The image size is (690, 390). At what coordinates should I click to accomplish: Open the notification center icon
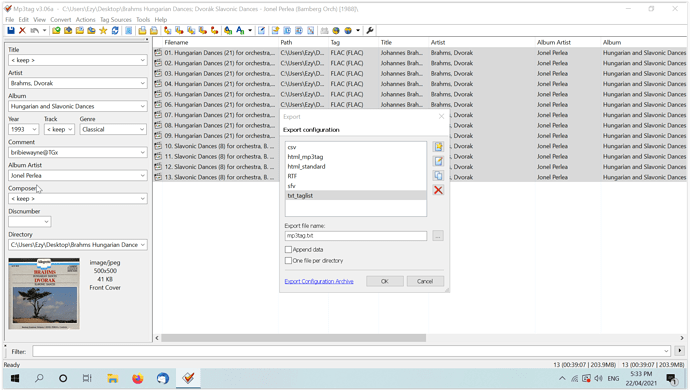click(x=671, y=379)
